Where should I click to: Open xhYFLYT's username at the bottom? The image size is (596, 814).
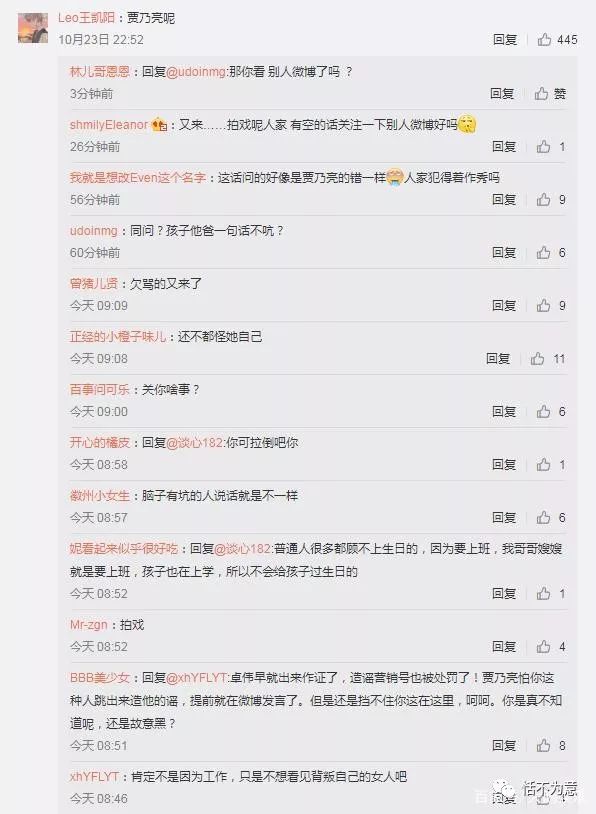click(x=94, y=776)
